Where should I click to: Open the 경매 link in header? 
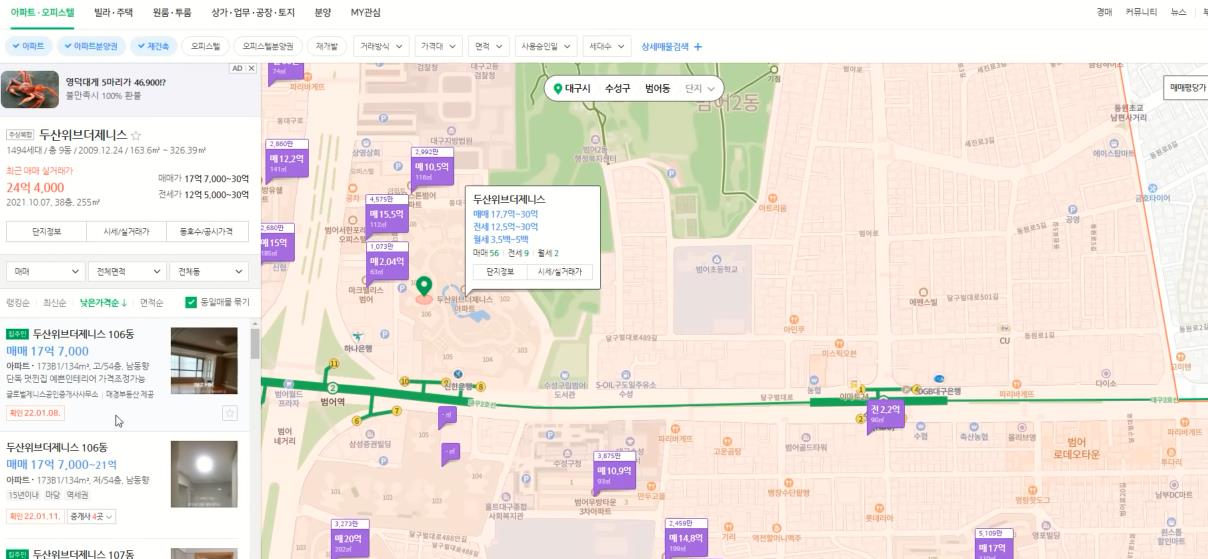click(x=1104, y=12)
